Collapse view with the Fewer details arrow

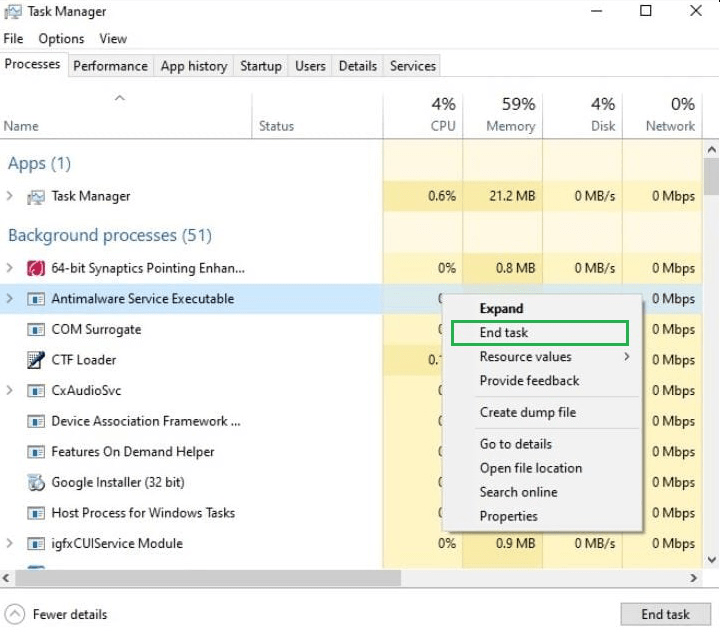point(15,615)
